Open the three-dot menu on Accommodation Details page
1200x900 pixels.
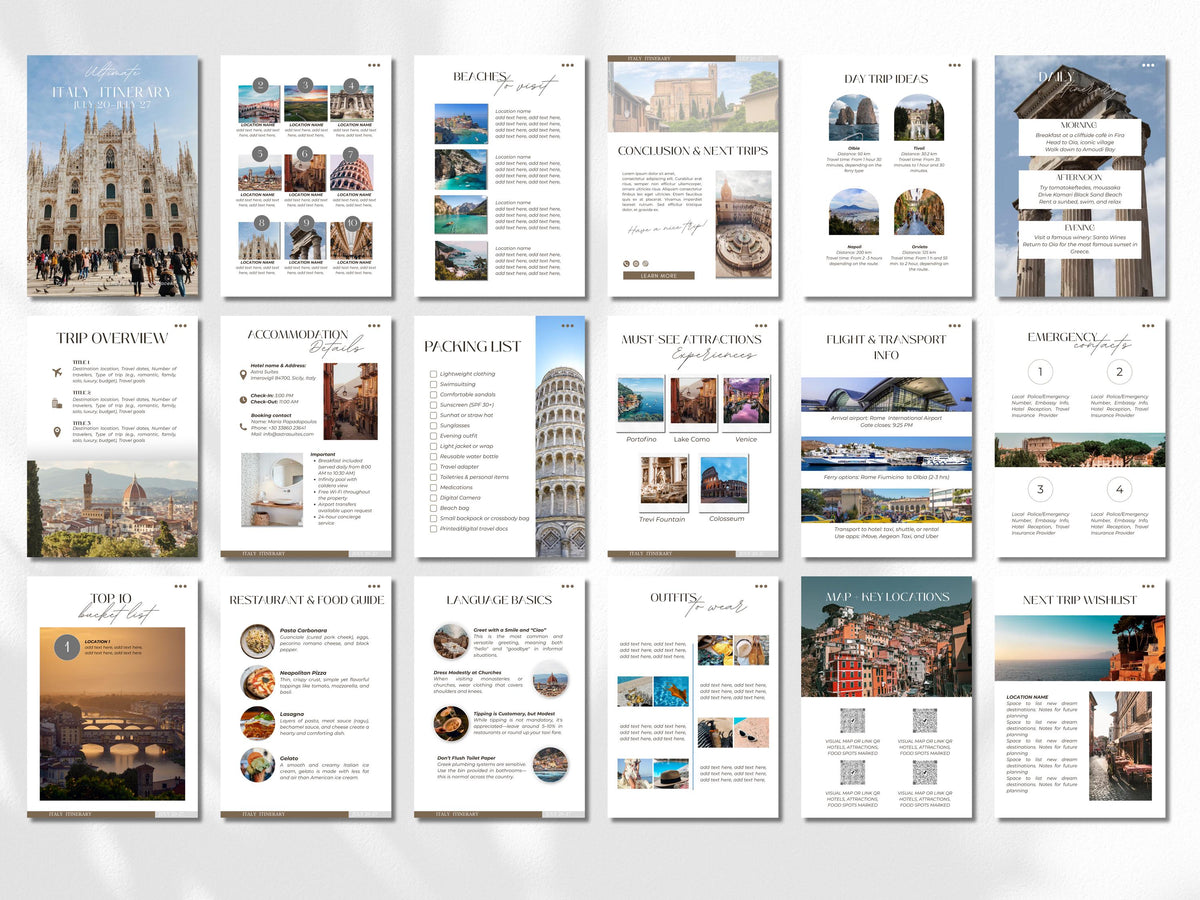click(373, 325)
